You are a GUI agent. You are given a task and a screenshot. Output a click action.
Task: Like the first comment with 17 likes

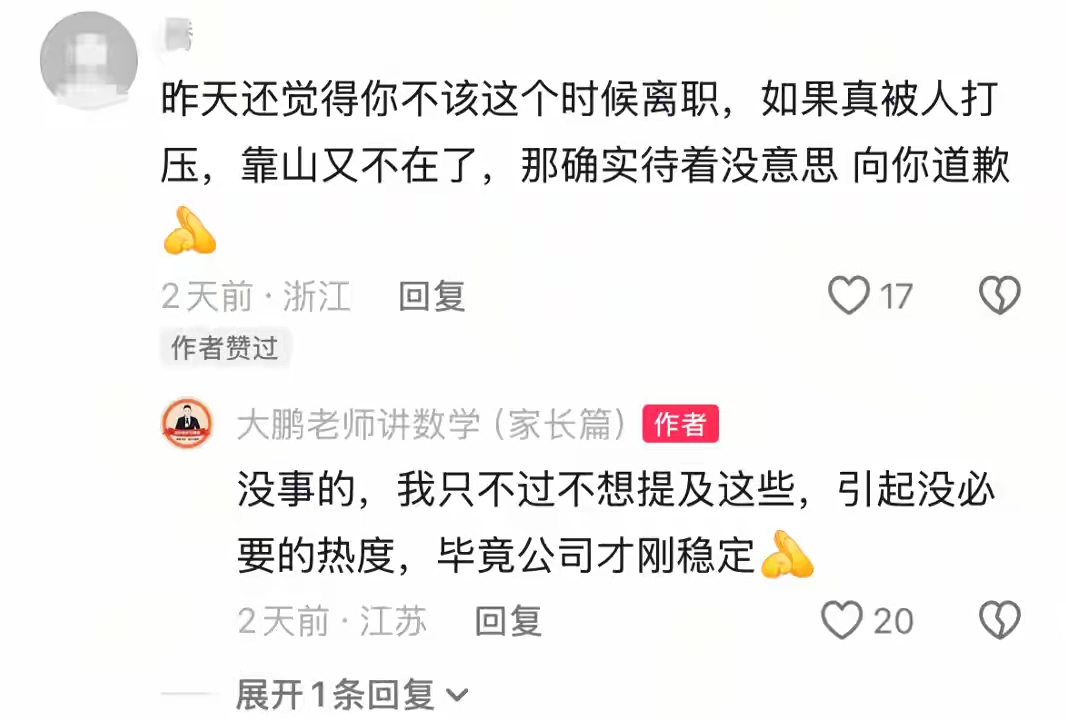click(x=848, y=296)
